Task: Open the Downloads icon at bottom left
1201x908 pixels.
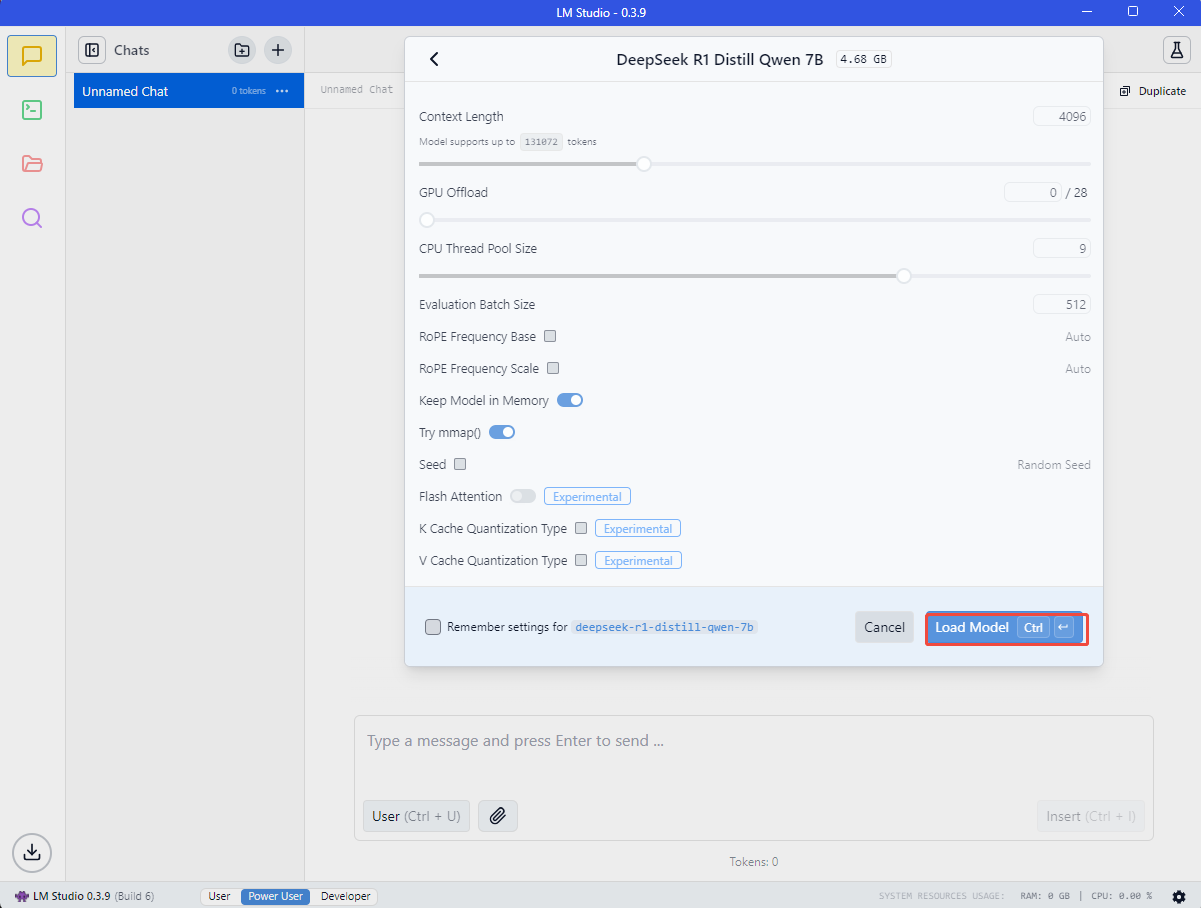Action: pos(32,852)
